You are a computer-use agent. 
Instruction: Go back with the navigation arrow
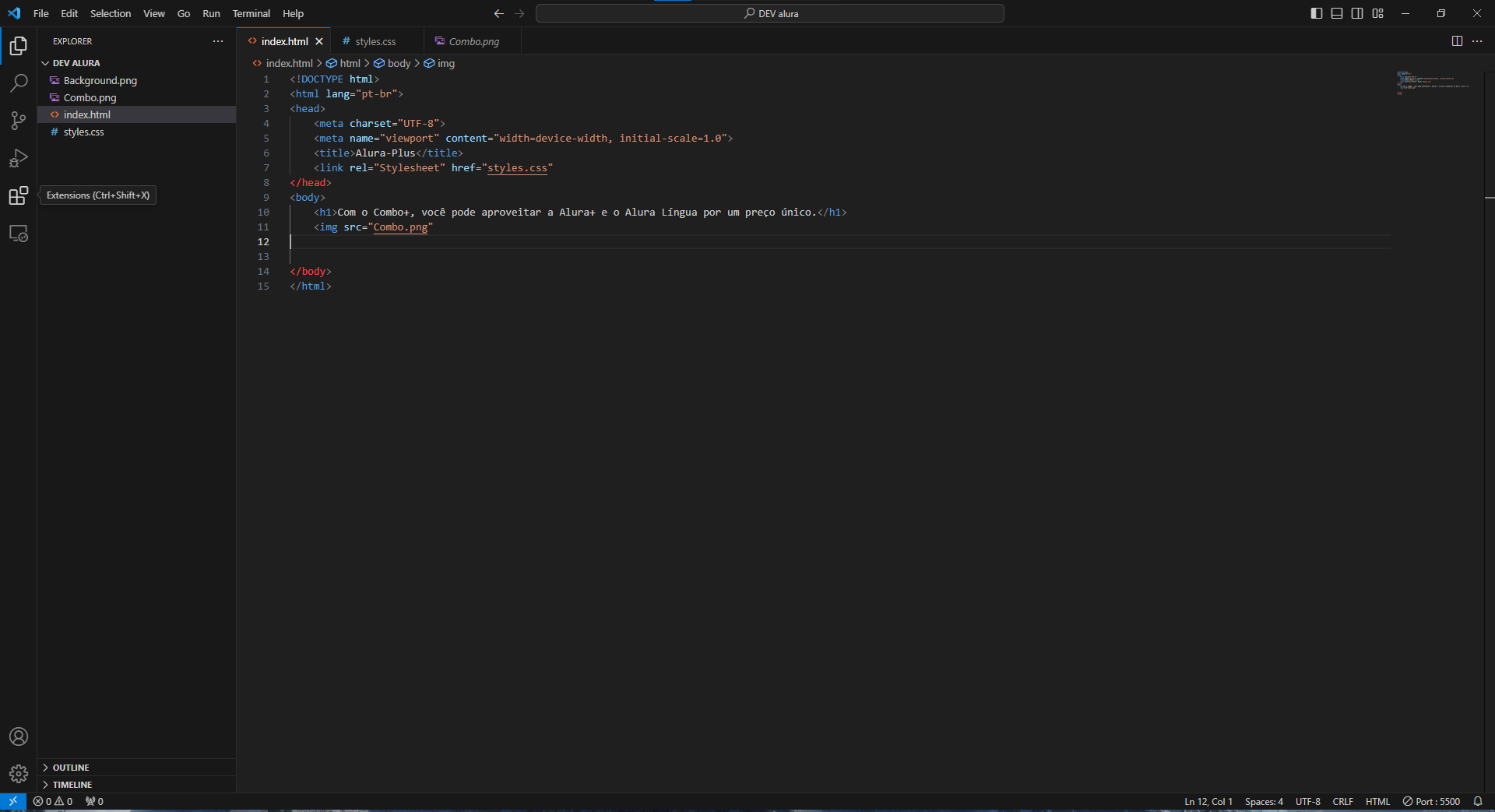coord(499,13)
